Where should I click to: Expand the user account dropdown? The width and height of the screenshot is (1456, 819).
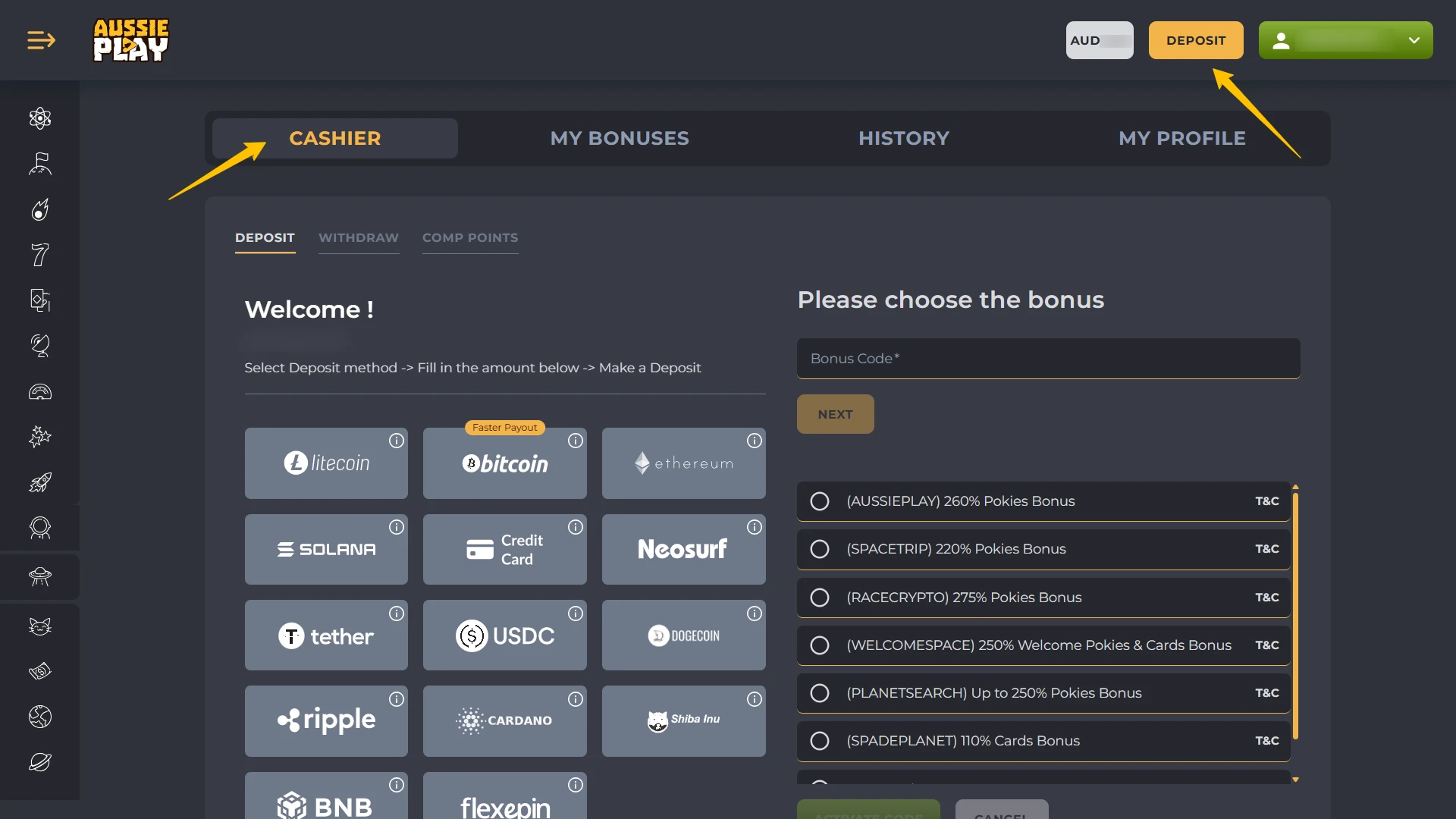click(1346, 40)
